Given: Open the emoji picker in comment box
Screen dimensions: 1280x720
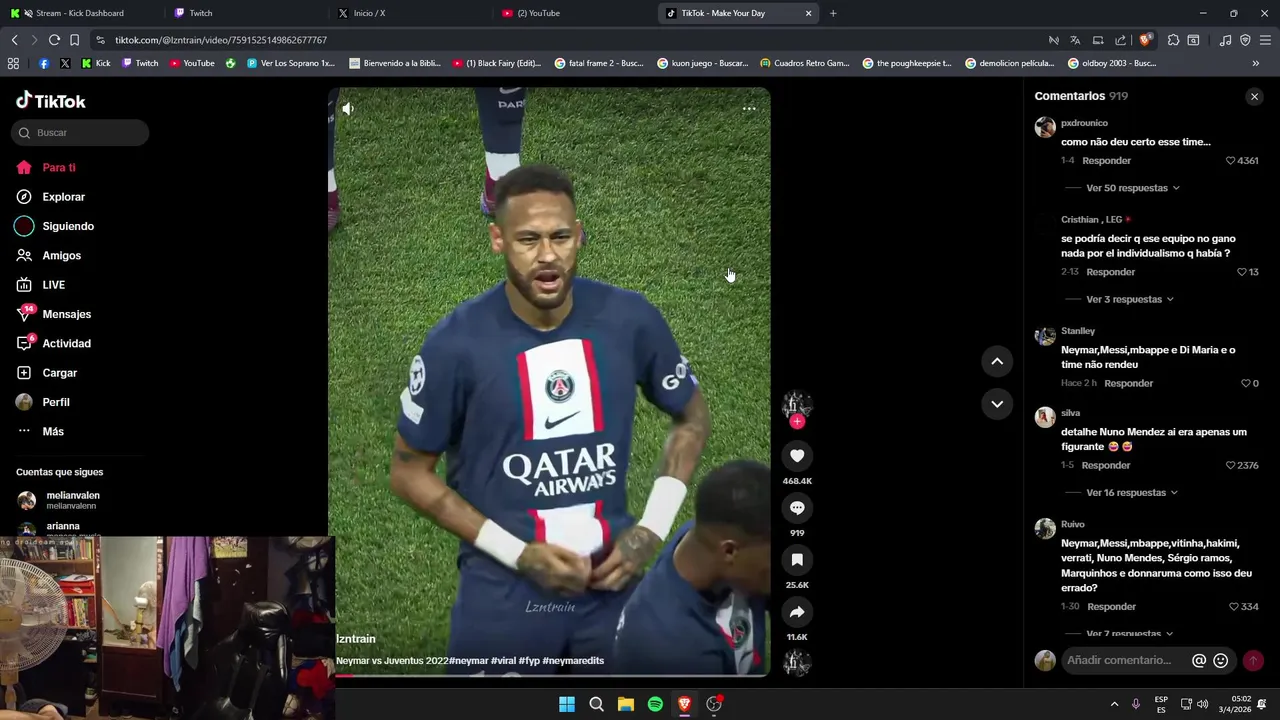Looking at the screenshot, I should click(x=1220, y=661).
